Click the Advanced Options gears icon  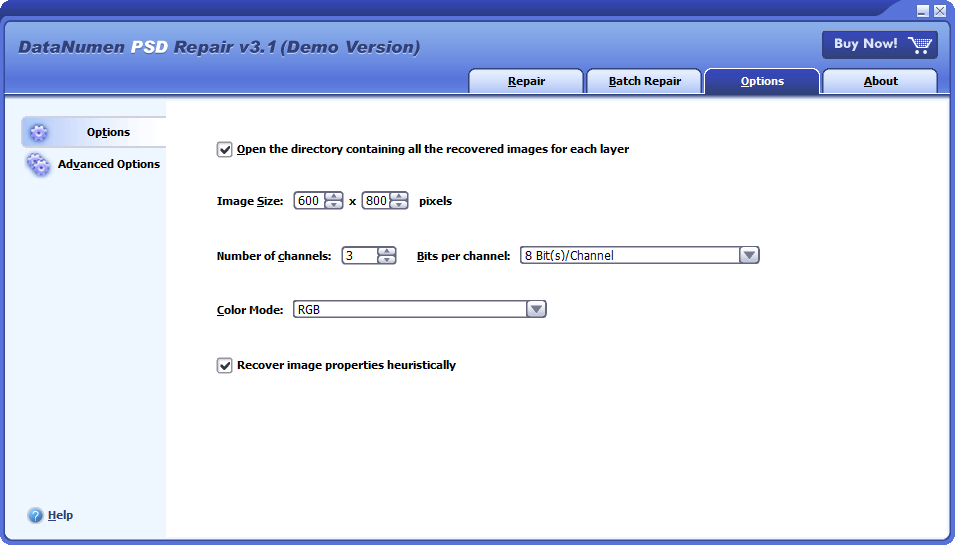(x=38, y=164)
